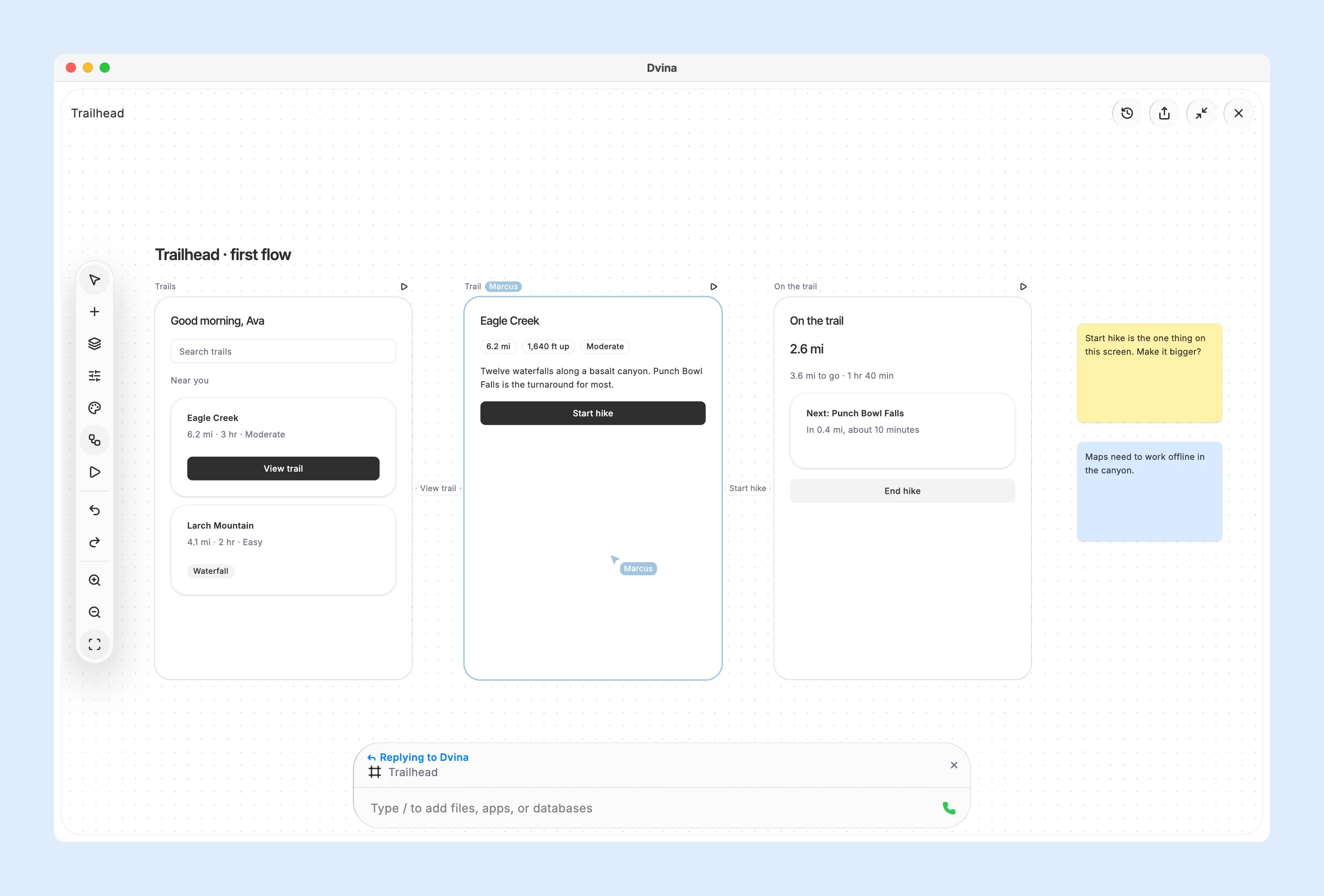Select the Waterfall tag
The height and width of the screenshot is (896, 1324).
tap(210, 571)
